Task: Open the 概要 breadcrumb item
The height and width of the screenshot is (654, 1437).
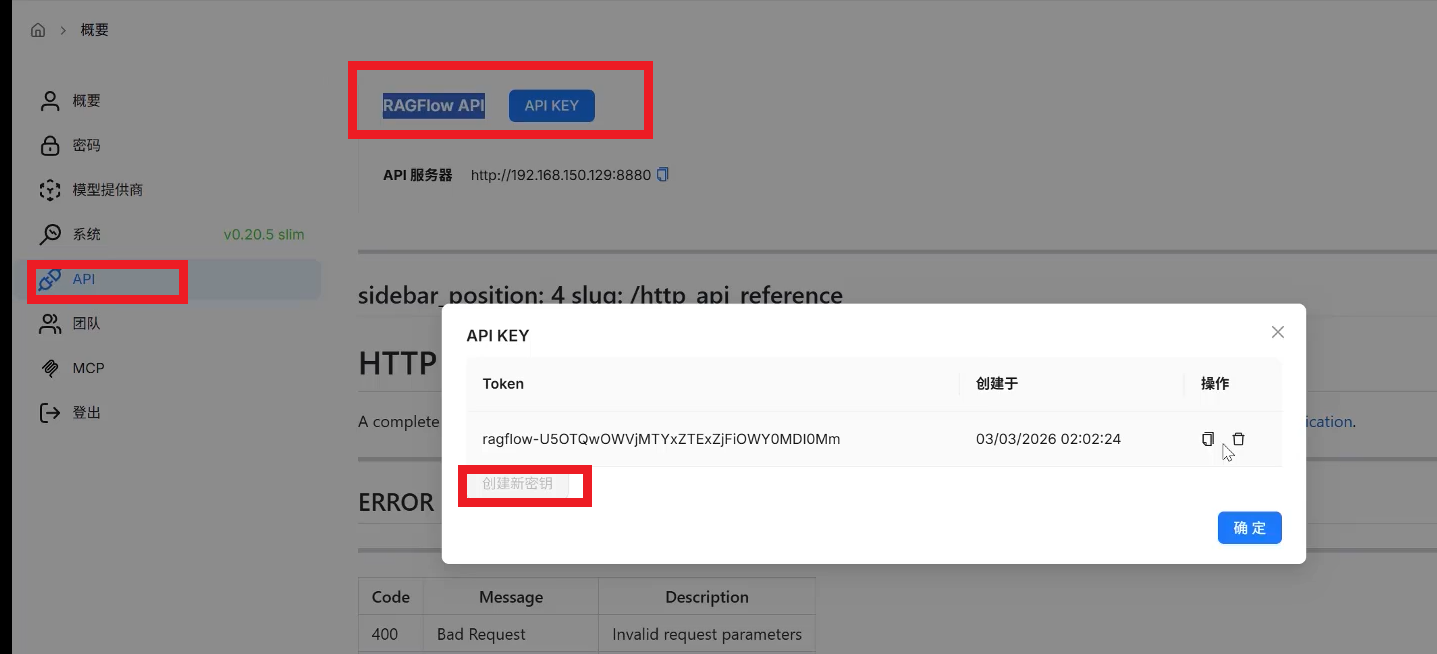Action: [95, 30]
